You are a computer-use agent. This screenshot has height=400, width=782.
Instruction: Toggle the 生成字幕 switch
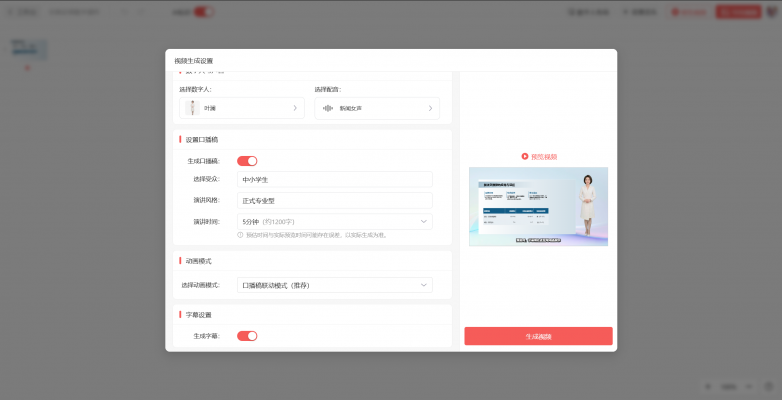pyautogui.click(x=247, y=336)
